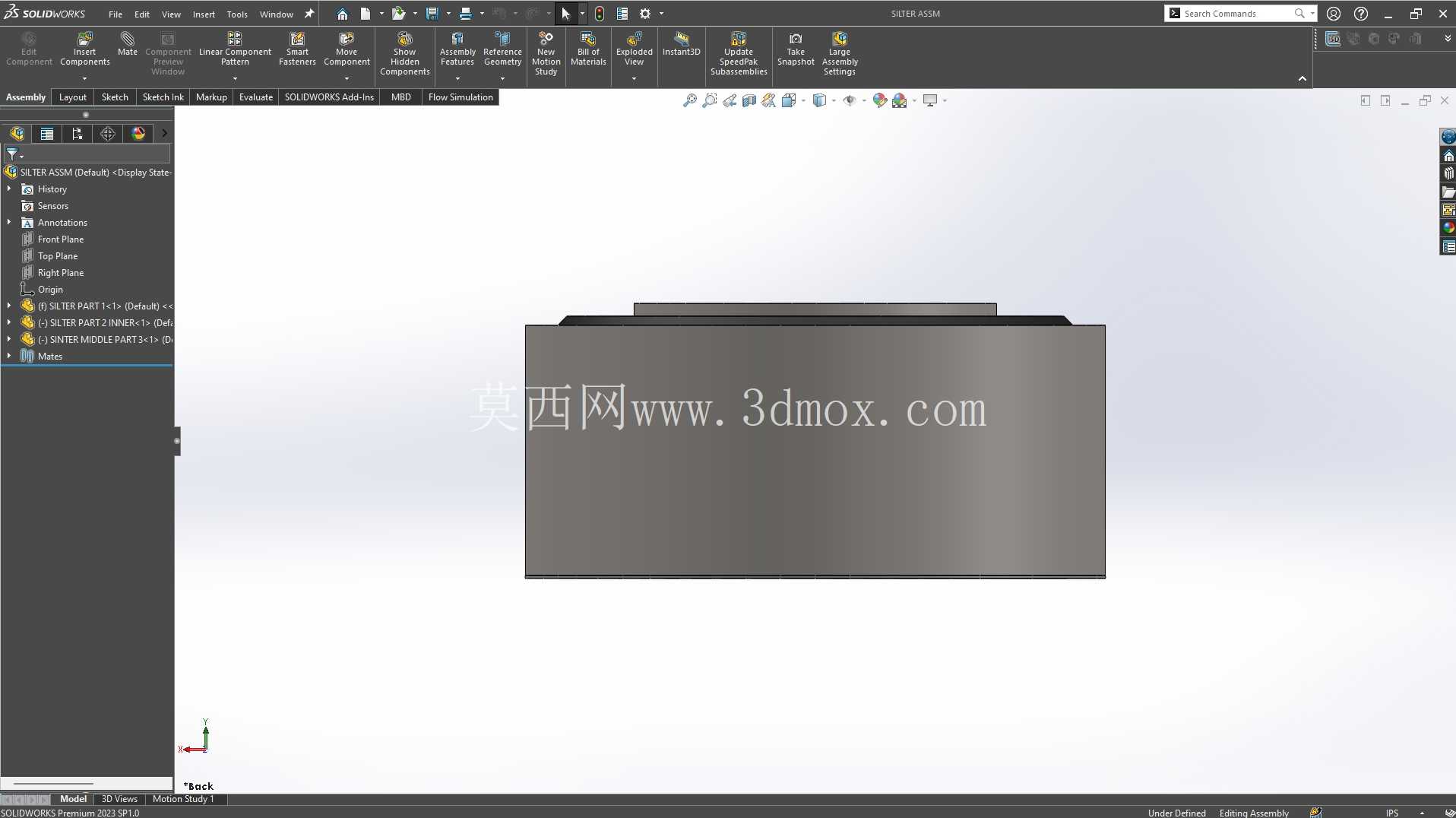Expand the Mates folder
The width and height of the screenshot is (1456, 818).
tap(9, 356)
